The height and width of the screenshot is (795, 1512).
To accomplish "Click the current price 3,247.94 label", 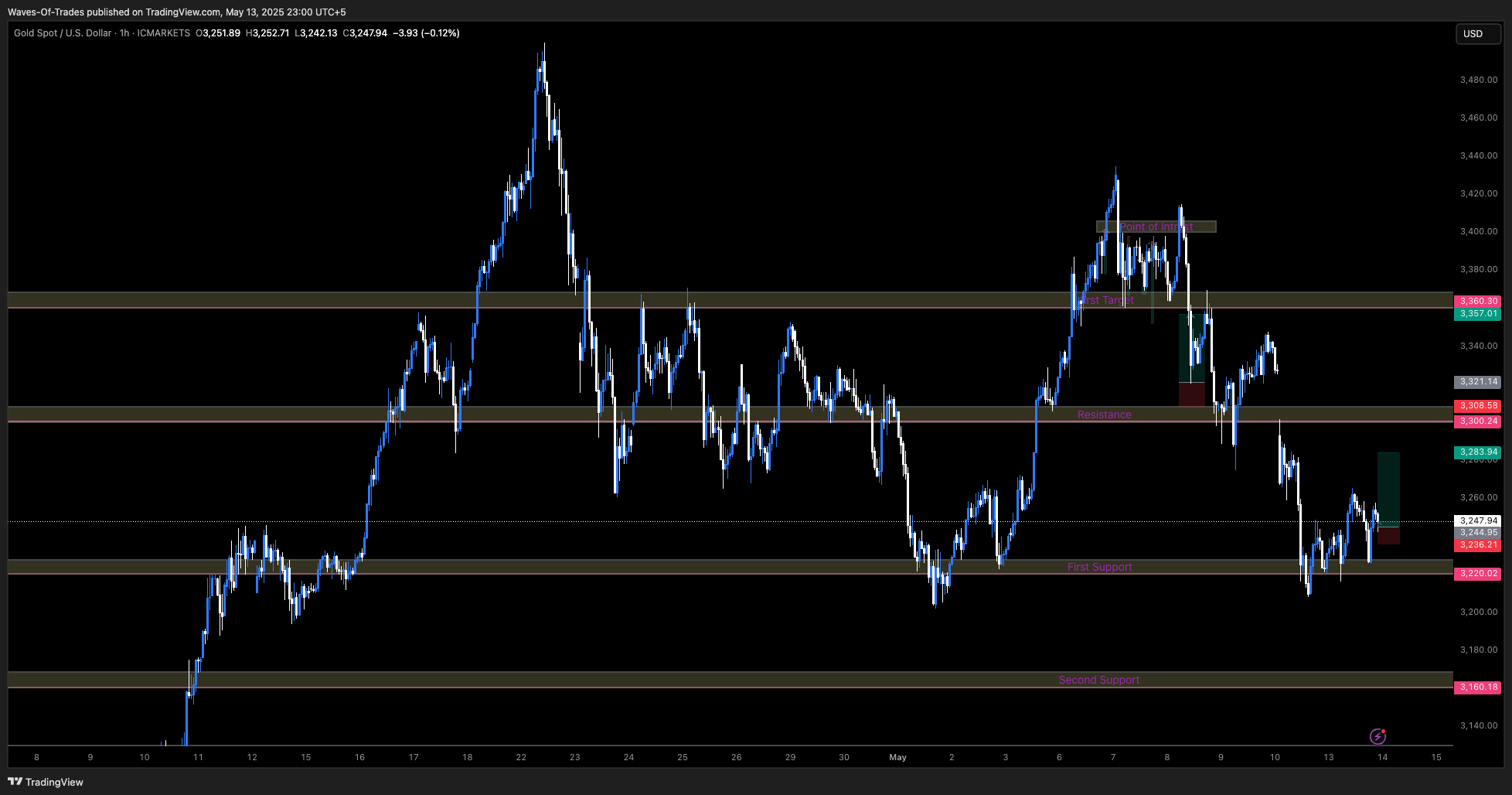I will tap(1478, 521).
